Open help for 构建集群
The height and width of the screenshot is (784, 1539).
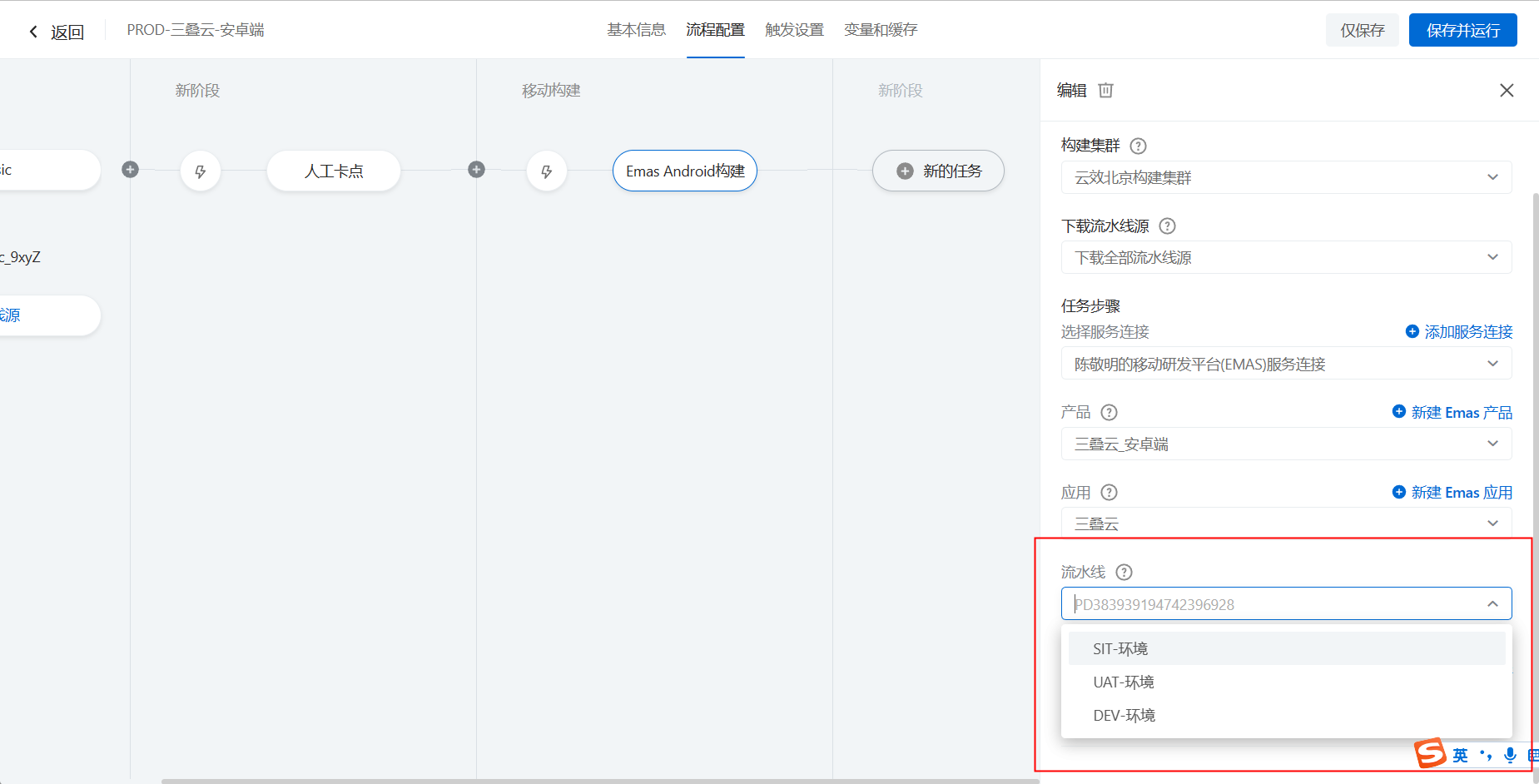[1138, 146]
